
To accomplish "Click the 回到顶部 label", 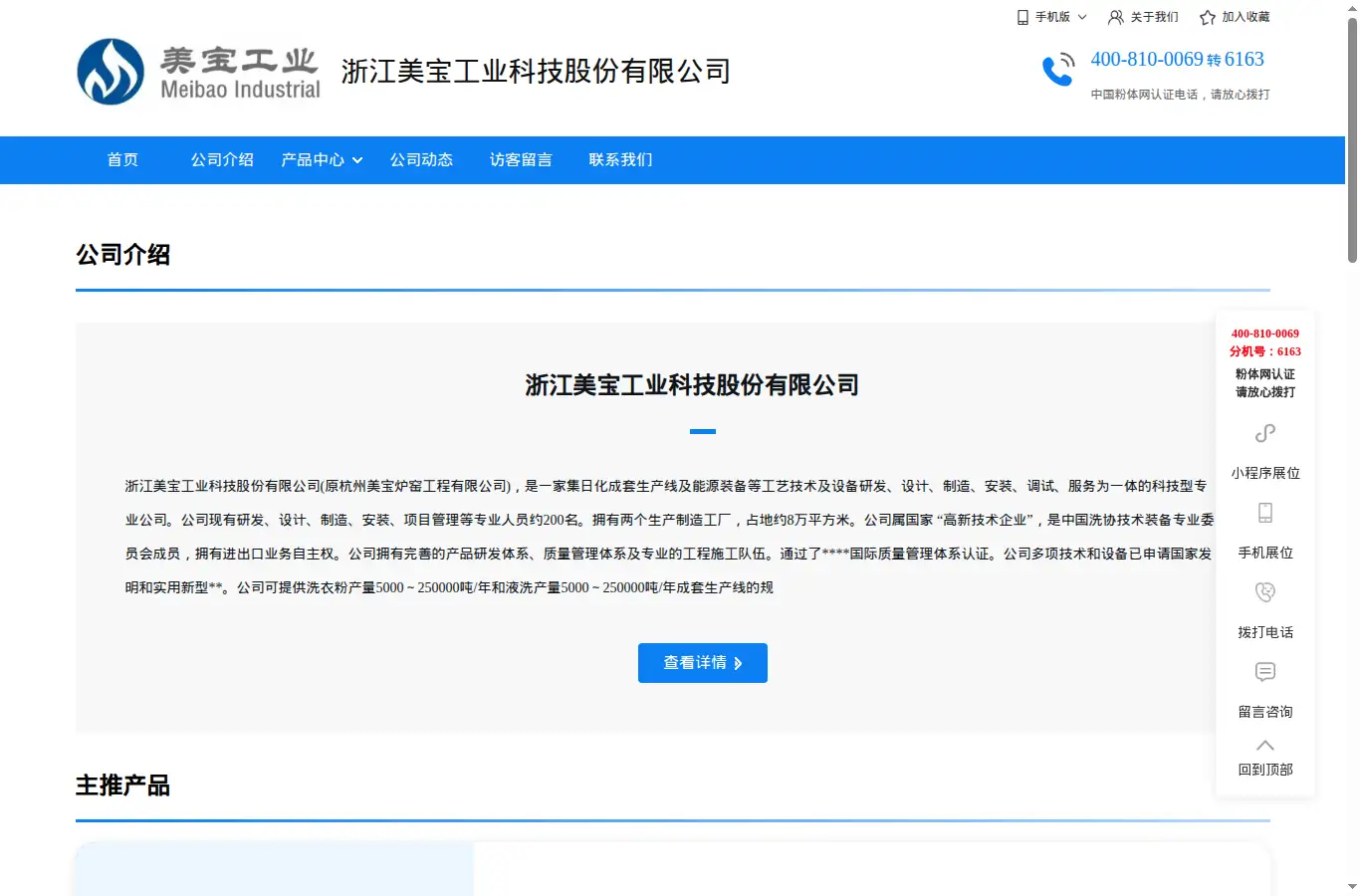I will point(1265,770).
